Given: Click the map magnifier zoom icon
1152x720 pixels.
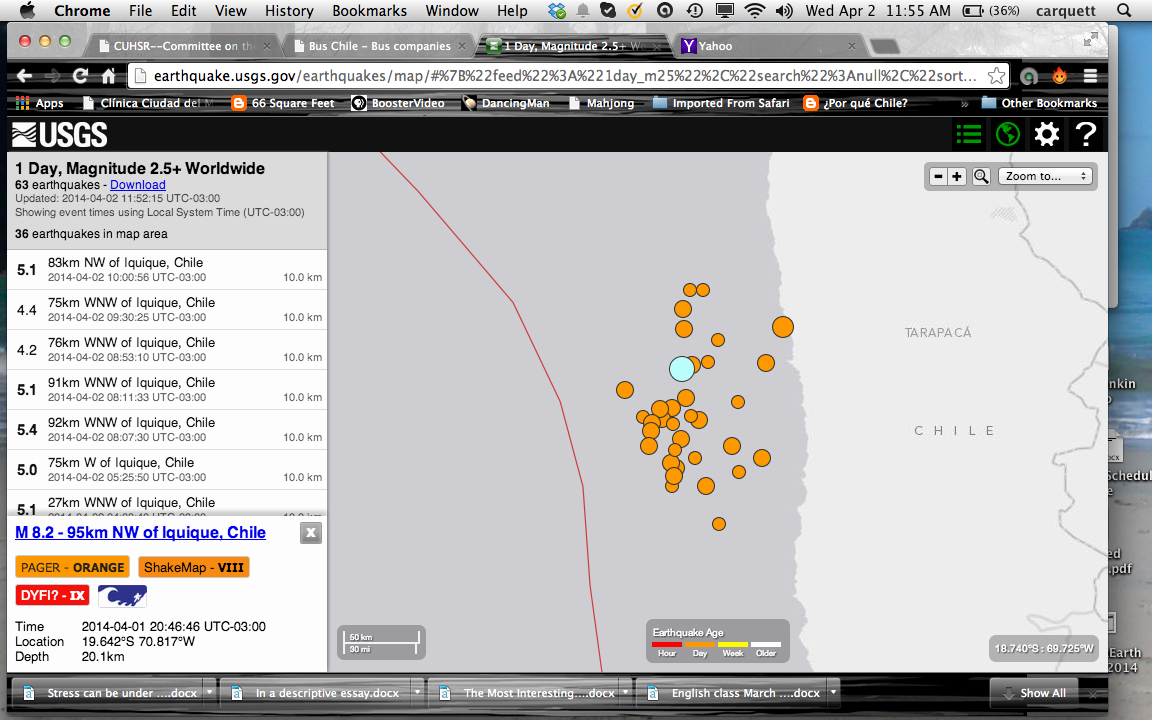Looking at the screenshot, I should [x=981, y=176].
